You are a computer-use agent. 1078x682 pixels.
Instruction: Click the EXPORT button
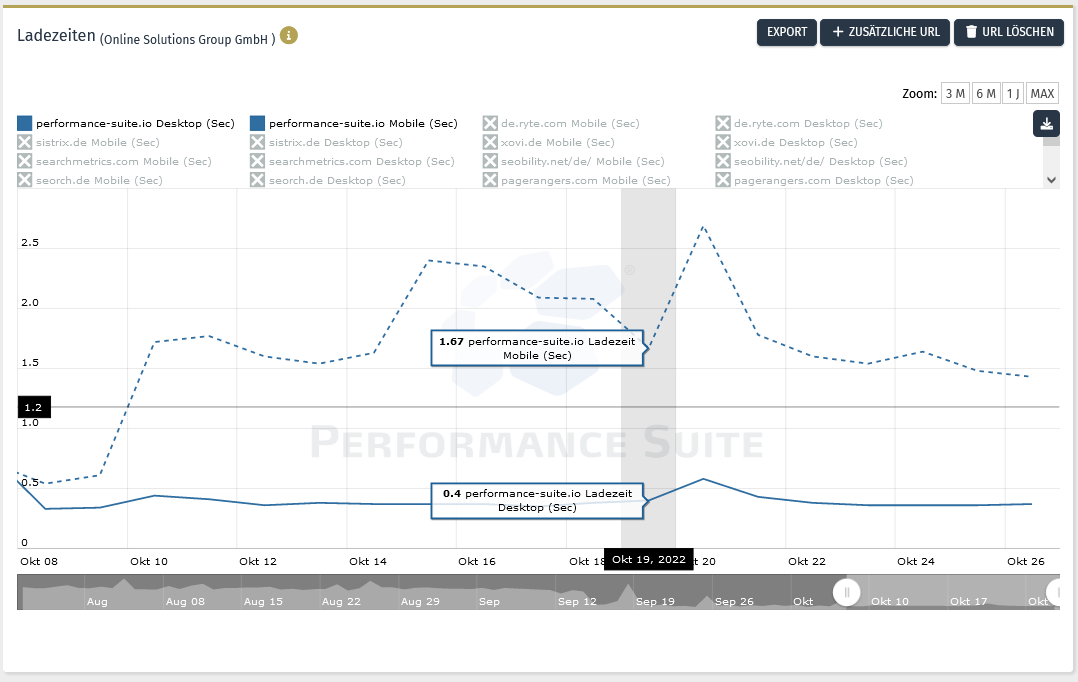(786, 32)
